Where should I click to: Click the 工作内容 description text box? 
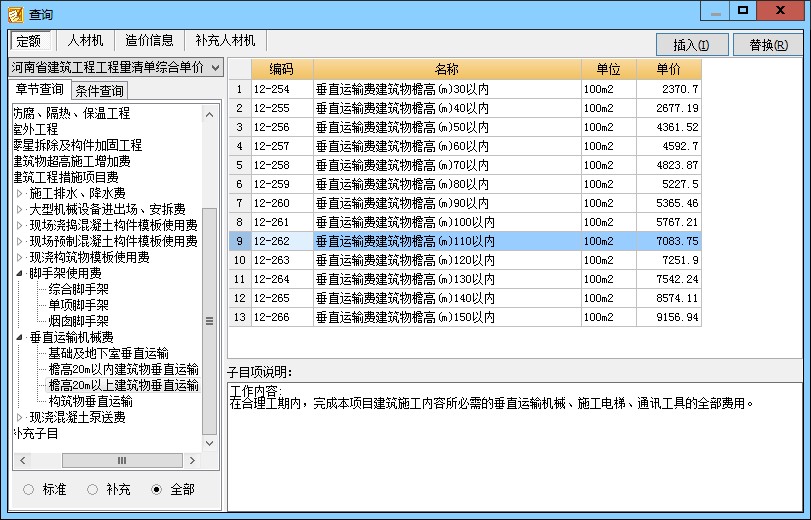tap(515, 447)
